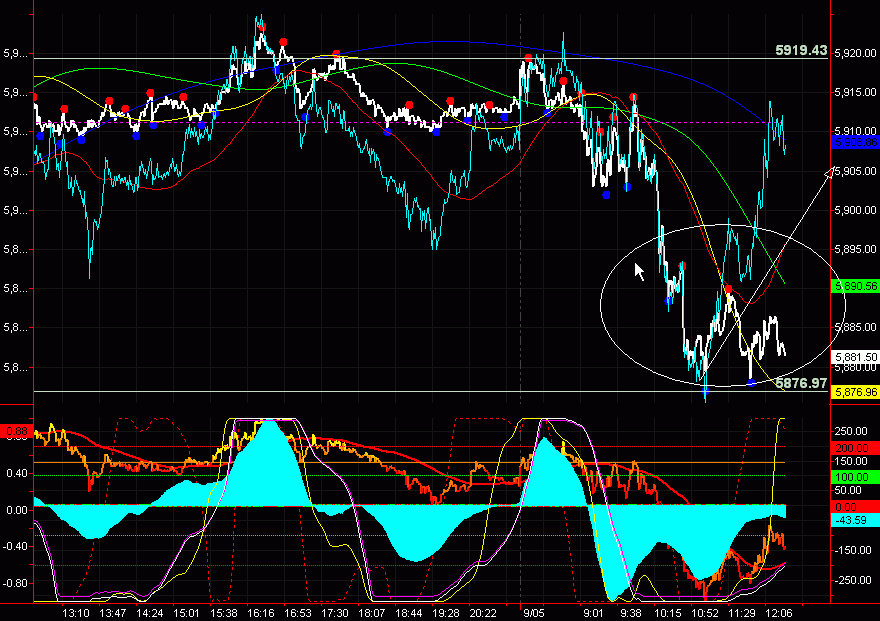
Task: Click the 18:44 time axis label
Action: (x=408, y=613)
